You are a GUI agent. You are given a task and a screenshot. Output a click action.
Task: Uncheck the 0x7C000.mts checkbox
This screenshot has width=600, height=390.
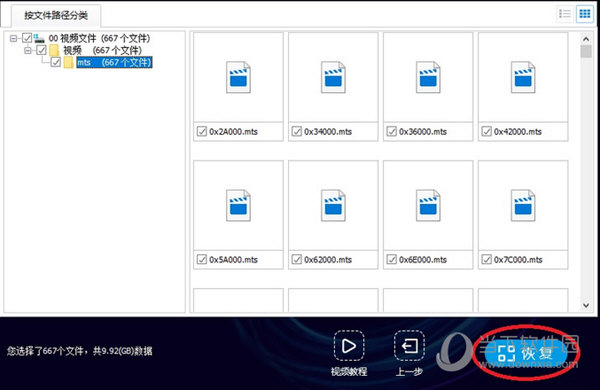(x=486, y=259)
